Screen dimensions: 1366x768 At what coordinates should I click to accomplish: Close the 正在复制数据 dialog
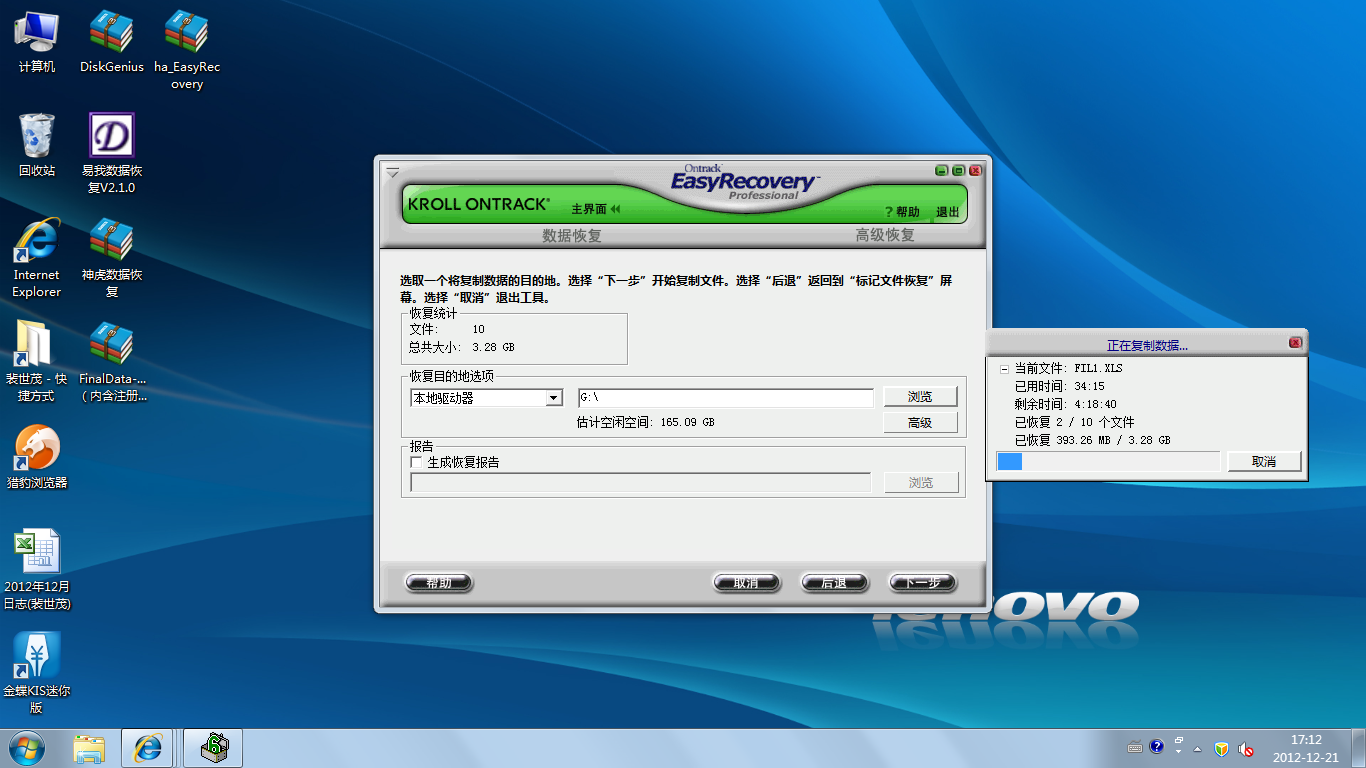click(x=1295, y=343)
